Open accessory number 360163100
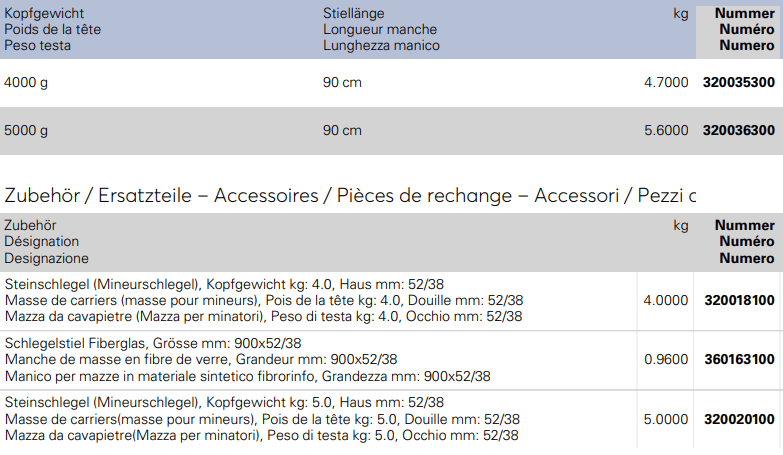The width and height of the screenshot is (783, 455). [x=739, y=359]
